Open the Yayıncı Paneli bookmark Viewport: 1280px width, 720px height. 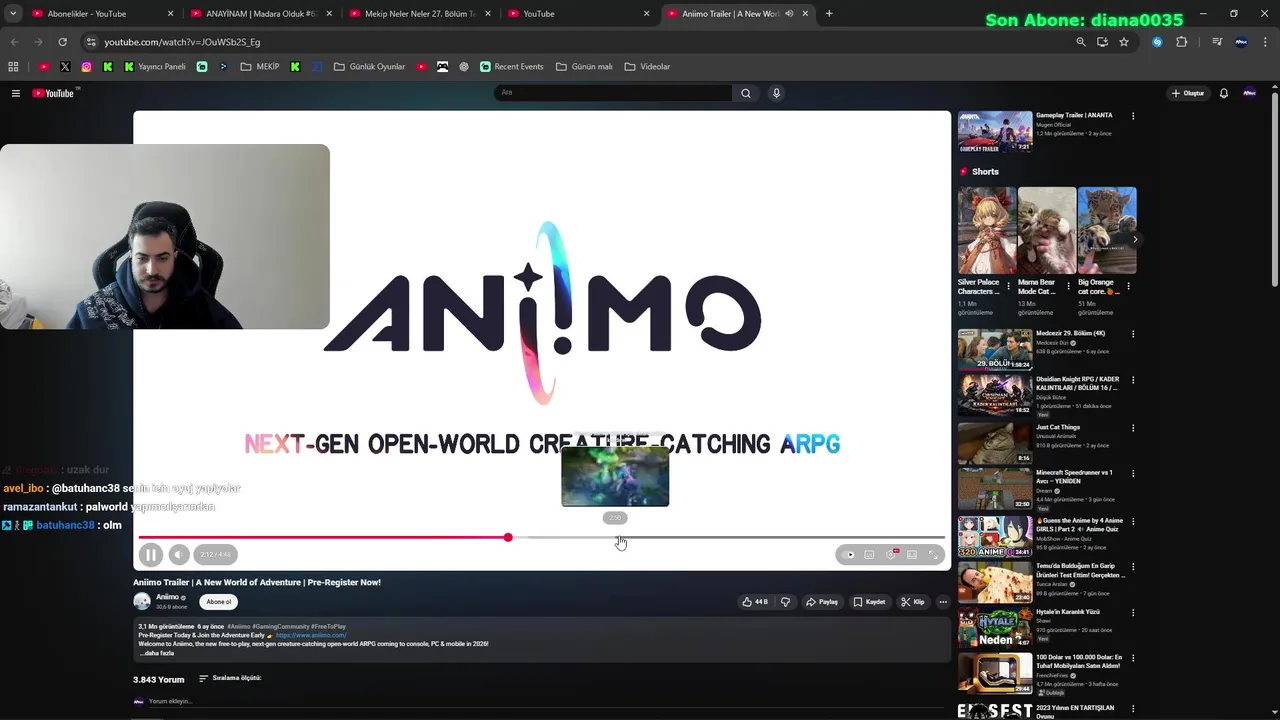(x=155, y=67)
